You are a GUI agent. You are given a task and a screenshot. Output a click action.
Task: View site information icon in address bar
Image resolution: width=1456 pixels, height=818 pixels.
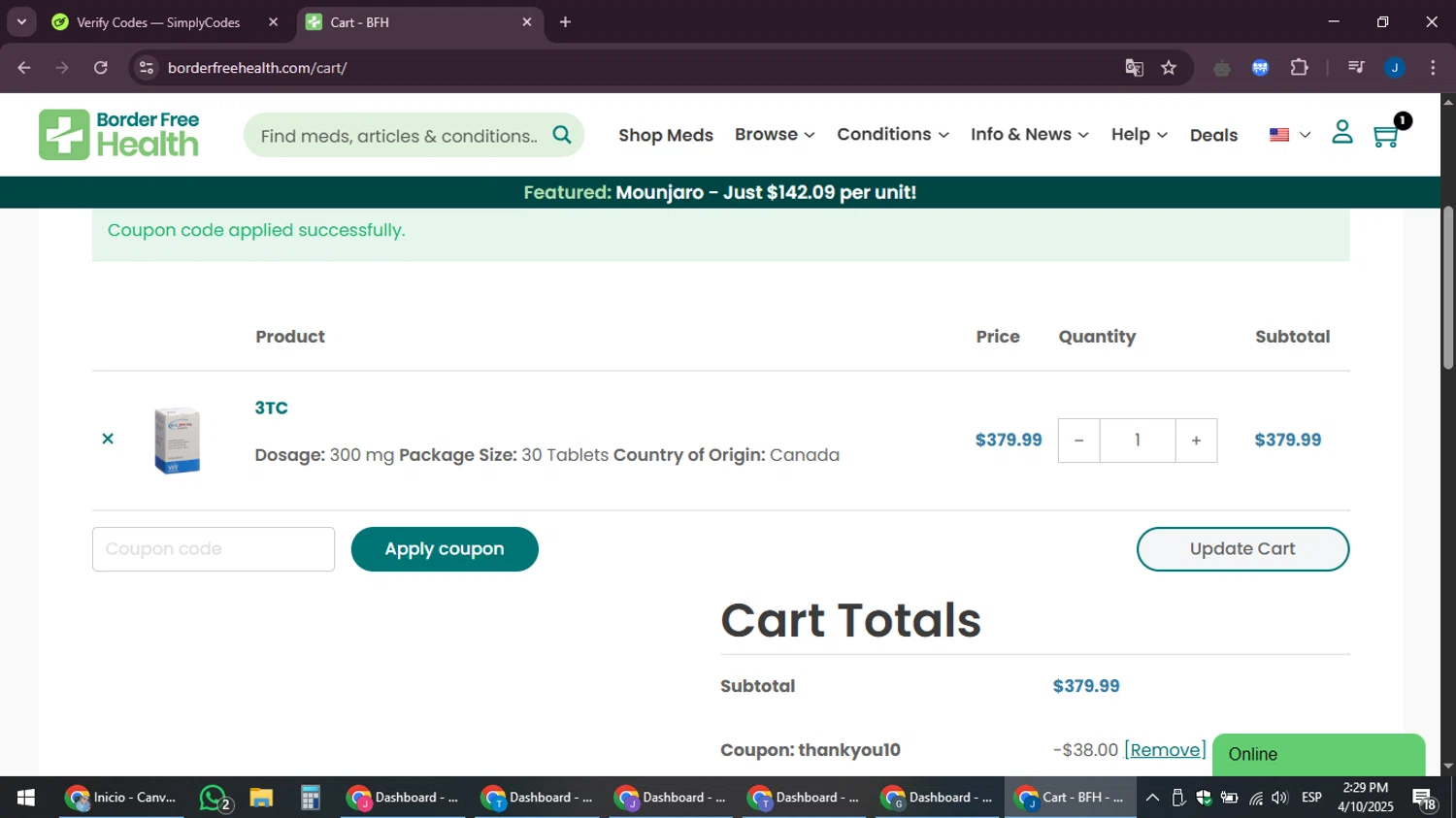point(147,68)
